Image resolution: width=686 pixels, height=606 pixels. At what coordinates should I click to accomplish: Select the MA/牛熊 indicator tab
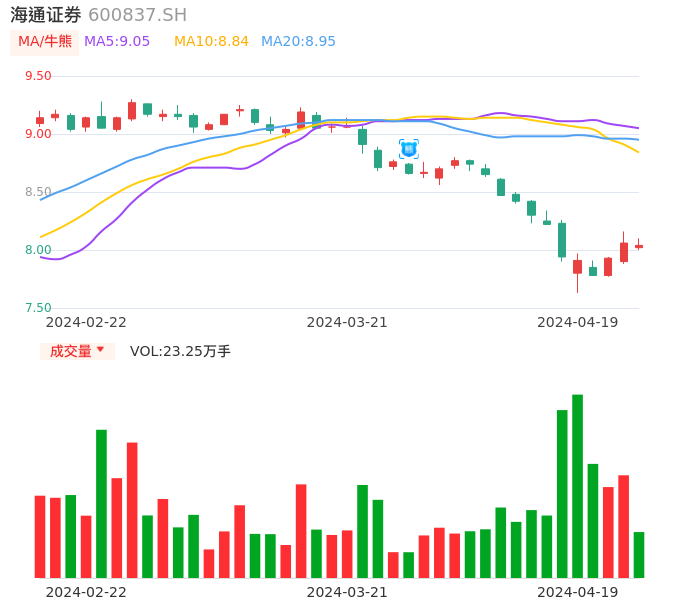point(45,42)
